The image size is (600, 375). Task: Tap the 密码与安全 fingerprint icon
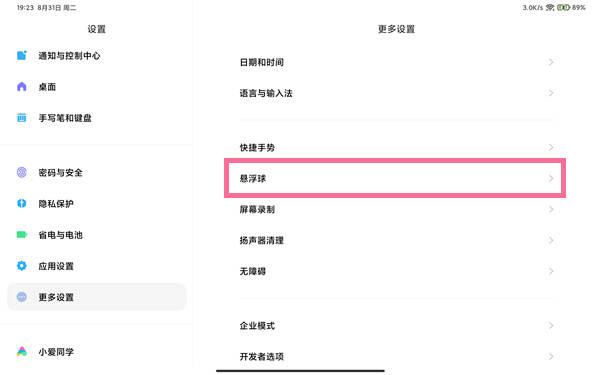(22, 173)
